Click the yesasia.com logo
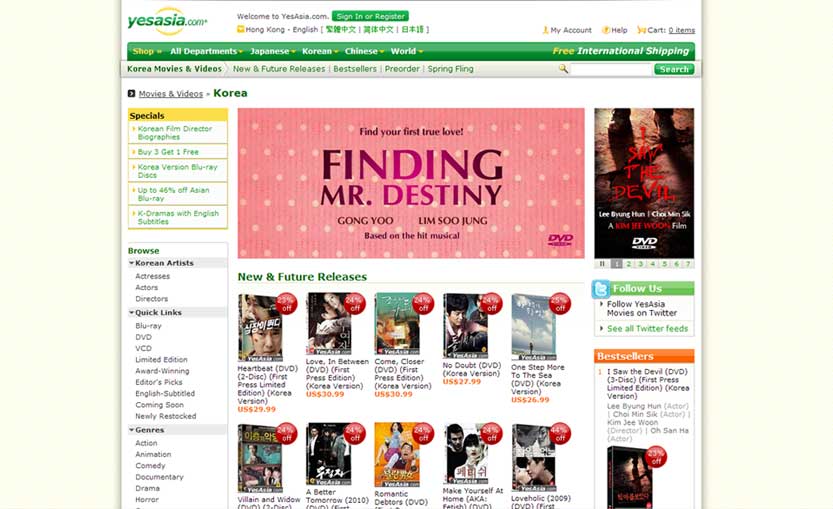 [x=167, y=21]
